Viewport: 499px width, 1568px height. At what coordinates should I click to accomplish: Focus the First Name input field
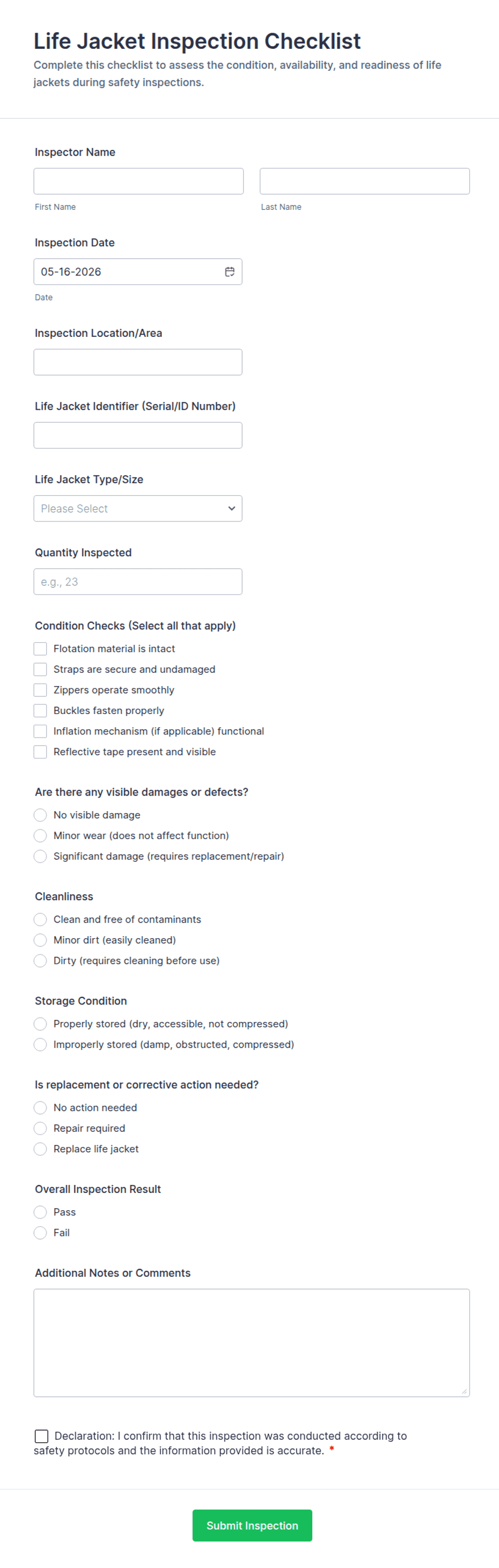coord(138,181)
